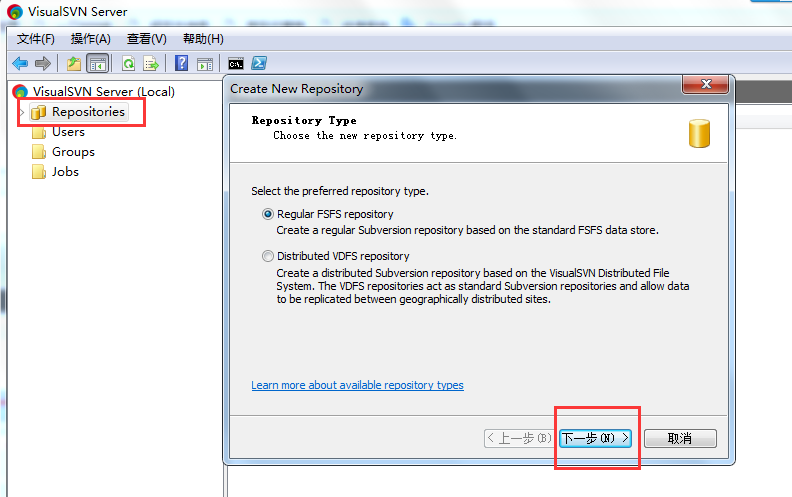Close the Create New Repository dialog

[706, 84]
